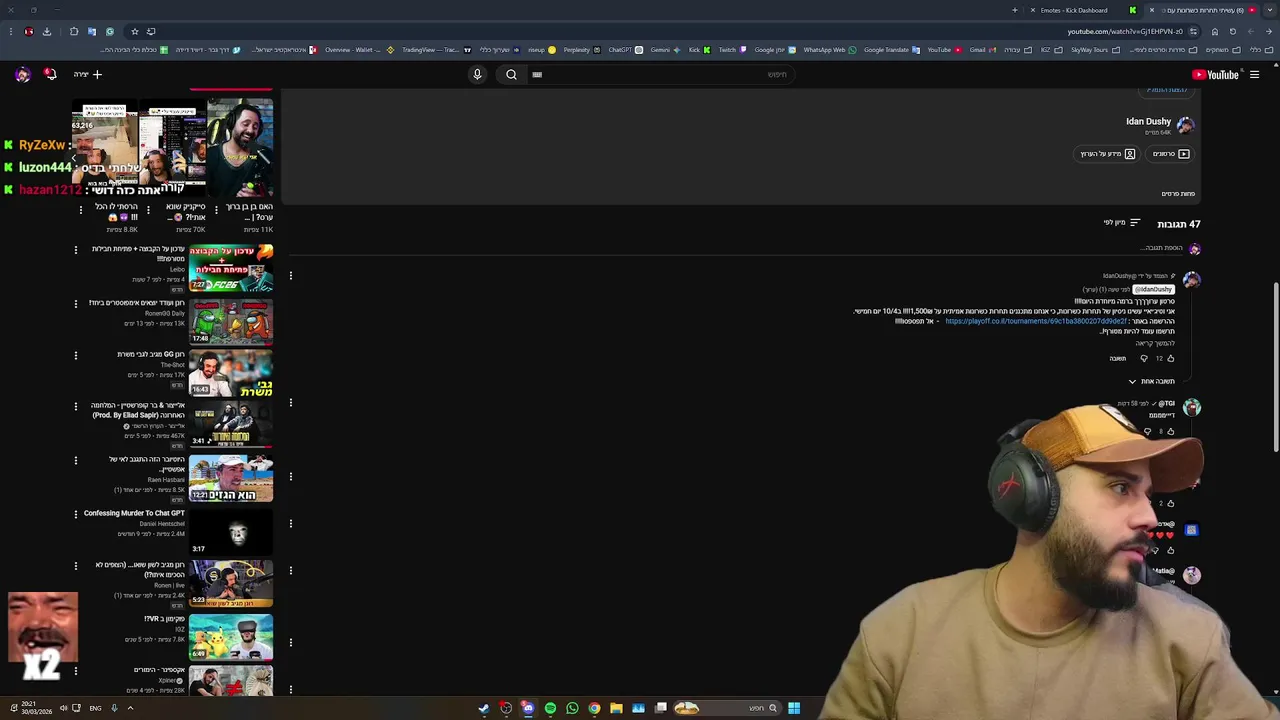Open options menu for RonenGG Daily video

click(x=75, y=303)
